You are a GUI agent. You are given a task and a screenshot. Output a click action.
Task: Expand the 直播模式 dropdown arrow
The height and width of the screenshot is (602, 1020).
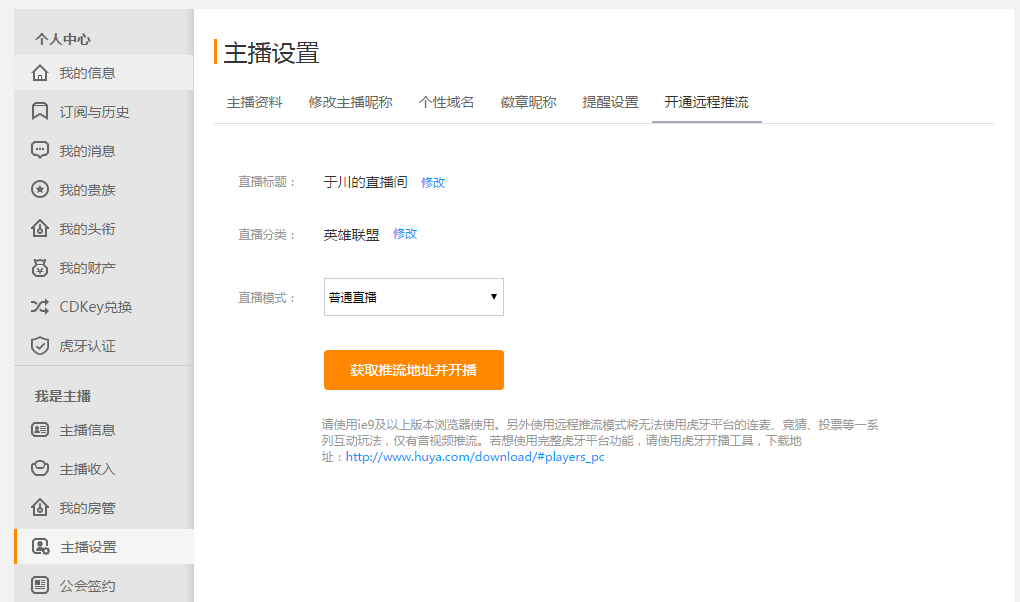(x=494, y=297)
